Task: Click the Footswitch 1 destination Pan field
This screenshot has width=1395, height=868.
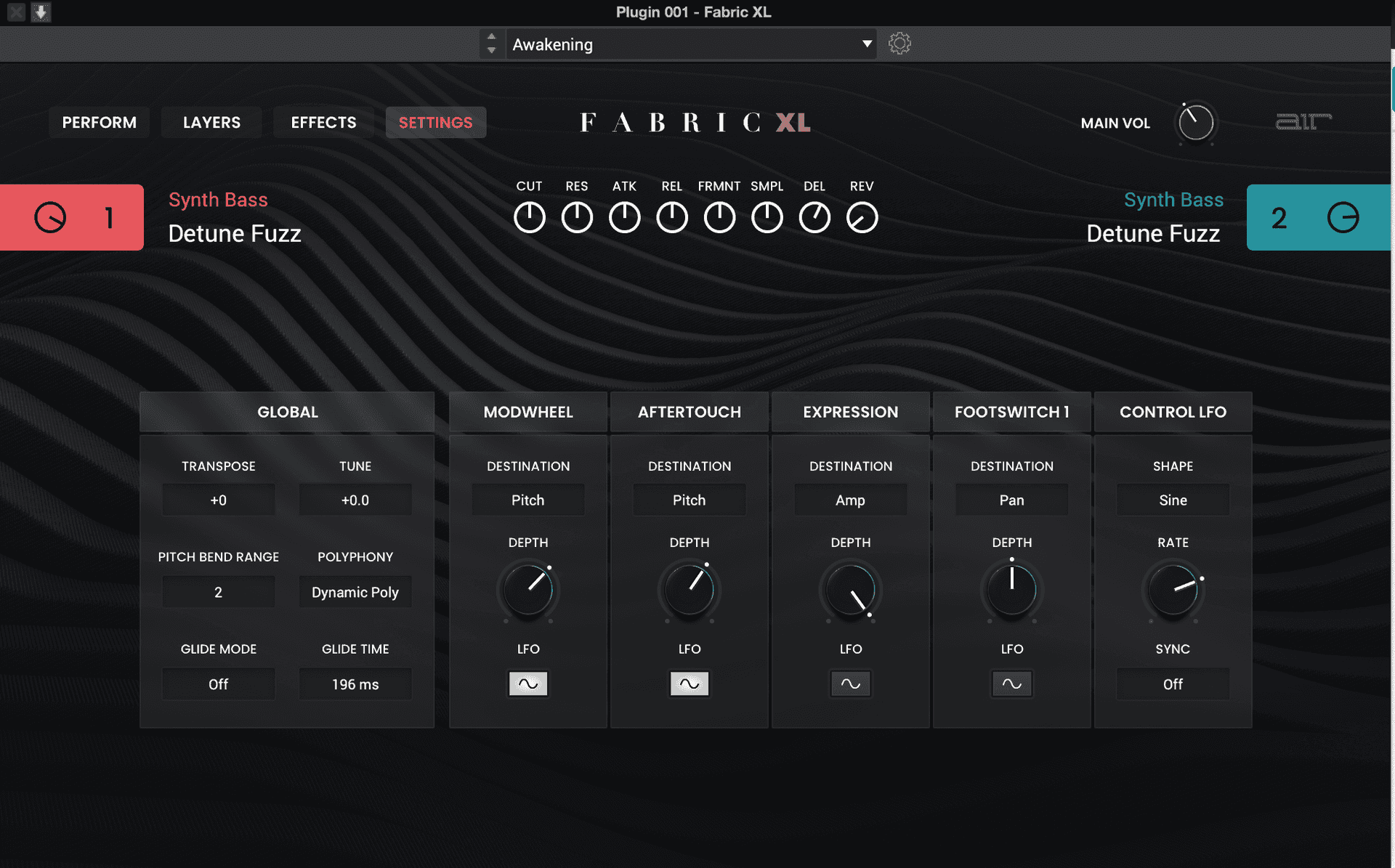Action: pyautogui.click(x=1011, y=500)
